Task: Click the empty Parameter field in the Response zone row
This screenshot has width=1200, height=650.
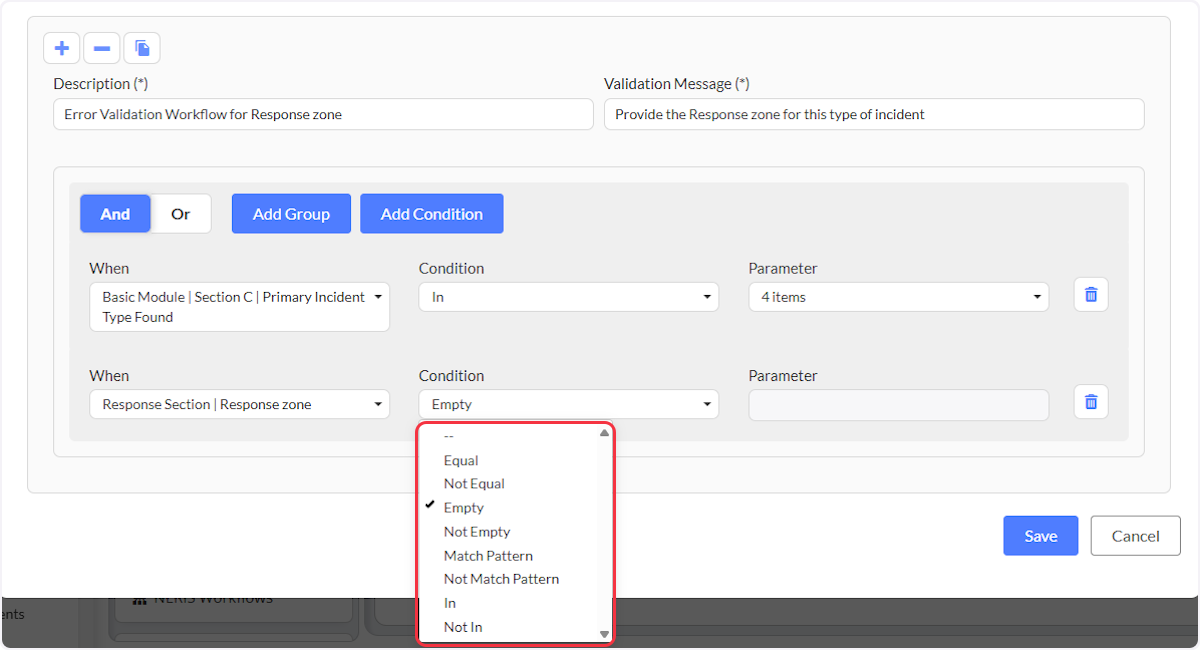Action: tap(899, 404)
